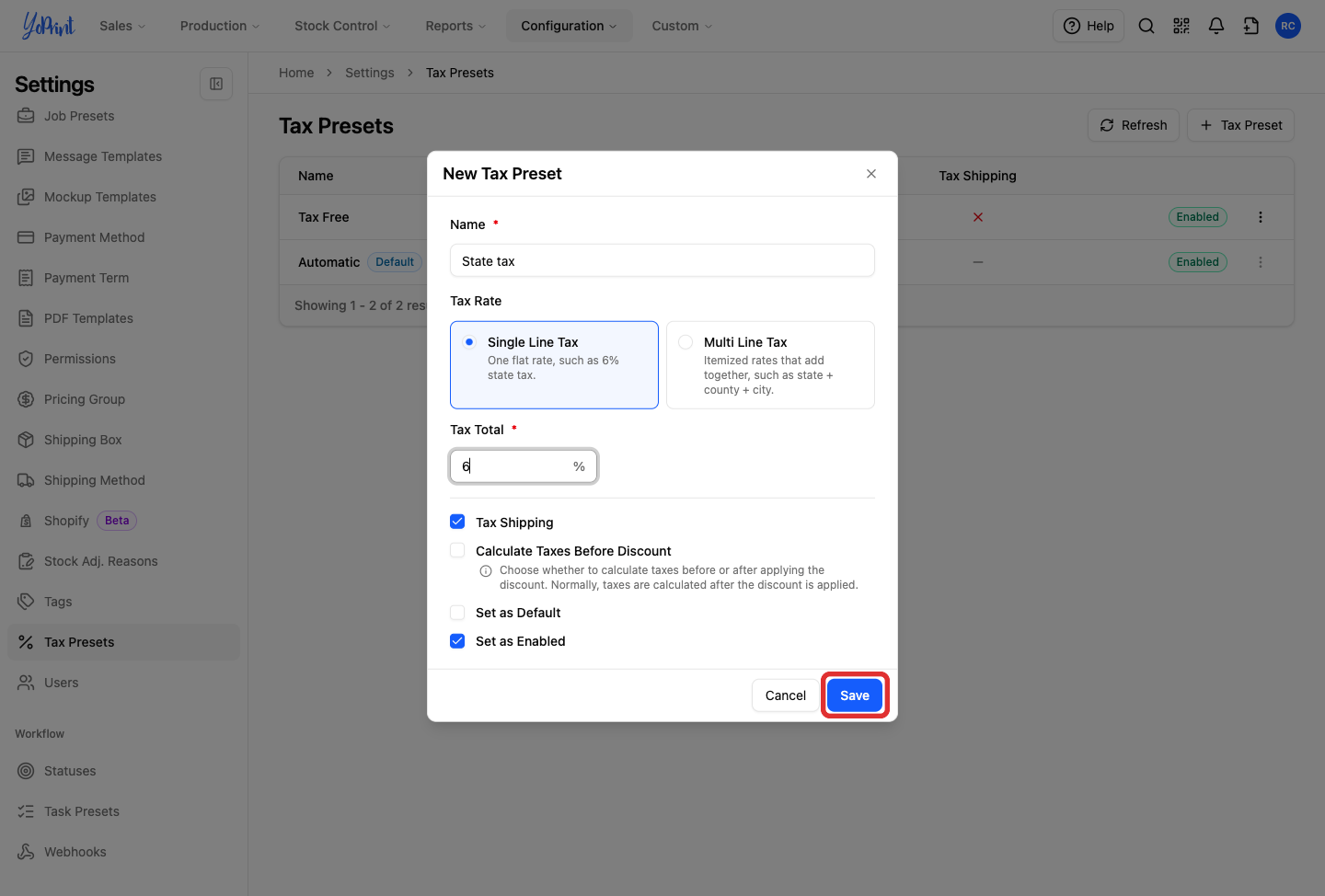
Task: Open row actions for Tax Free preset
Action: [x=1261, y=217]
